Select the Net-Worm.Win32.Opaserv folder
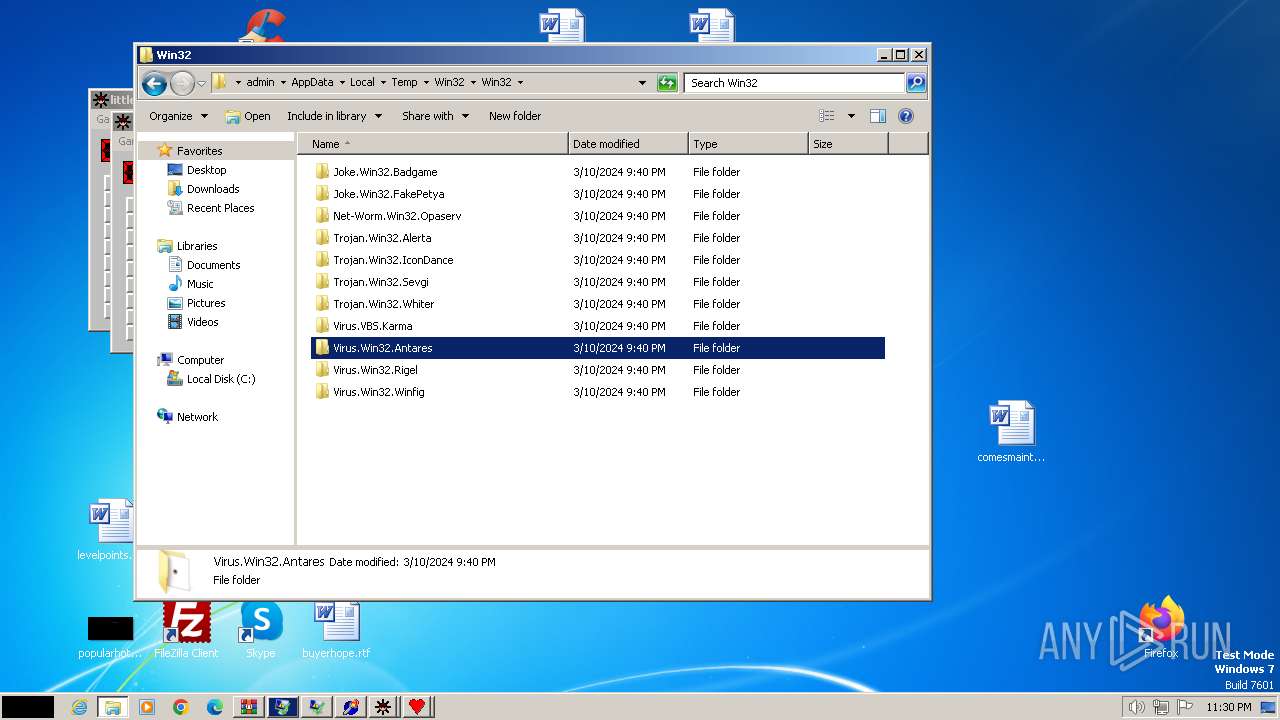Viewport: 1280px width, 720px height. (x=397, y=216)
